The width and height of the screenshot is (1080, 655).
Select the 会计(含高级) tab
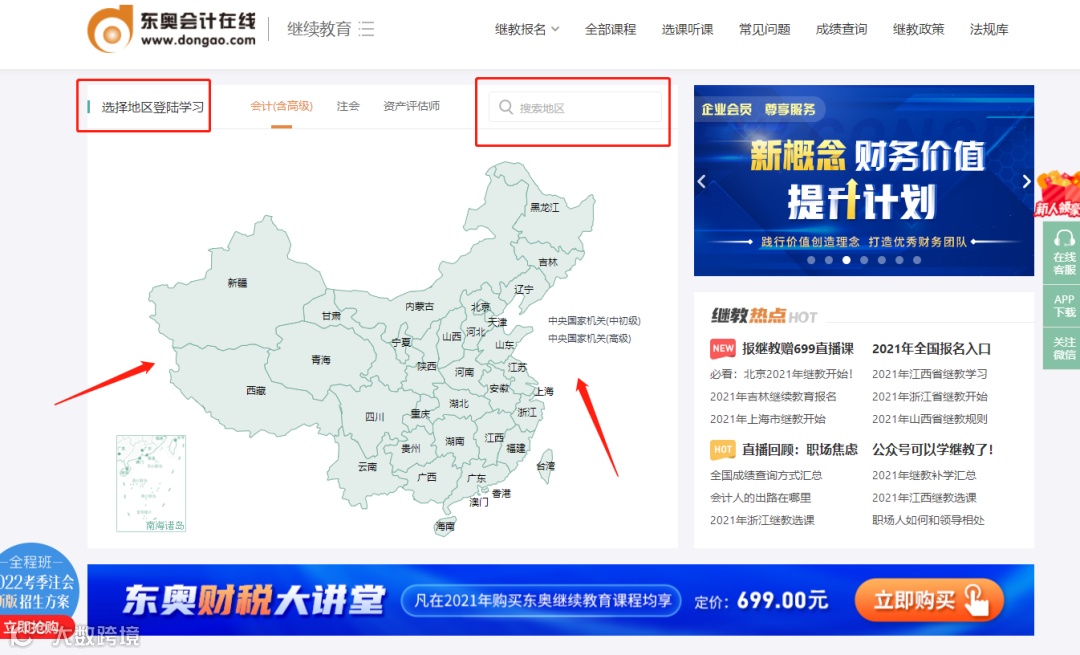[281, 106]
